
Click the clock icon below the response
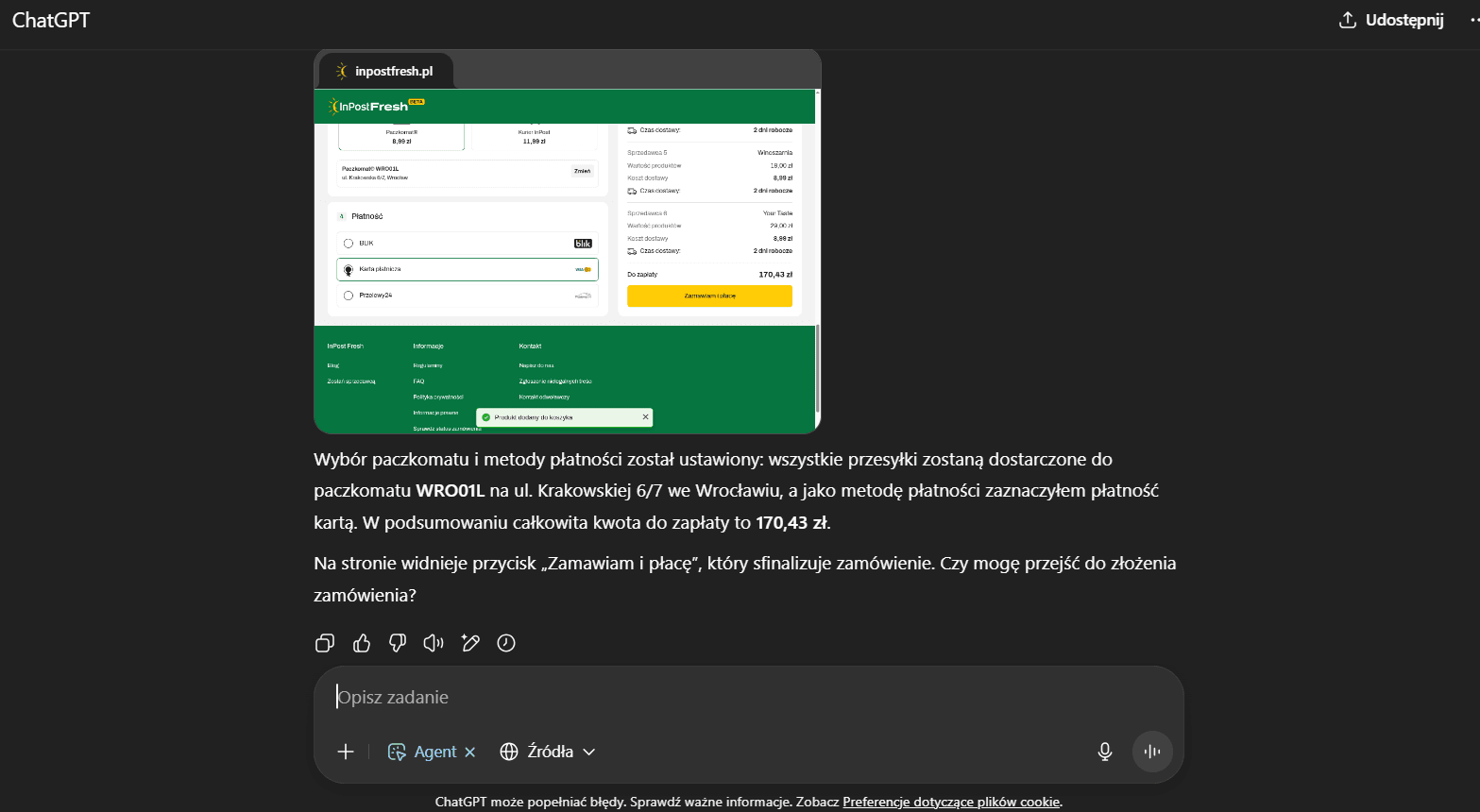[x=506, y=643]
